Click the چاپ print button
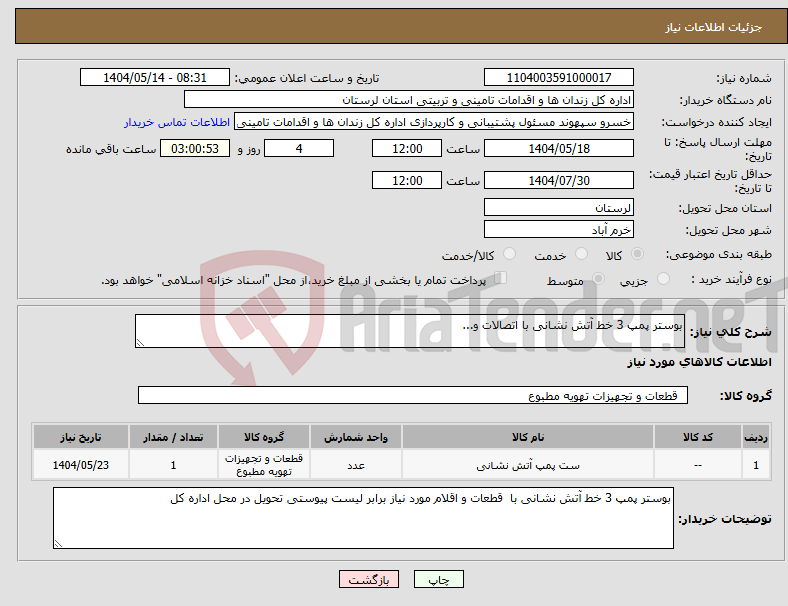The image size is (788, 606). pyautogui.click(x=439, y=579)
